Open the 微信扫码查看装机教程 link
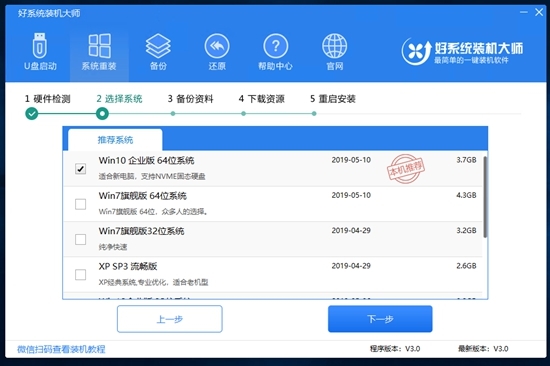The image size is (550, 366). pyautogui.click(x=61, y=349)
